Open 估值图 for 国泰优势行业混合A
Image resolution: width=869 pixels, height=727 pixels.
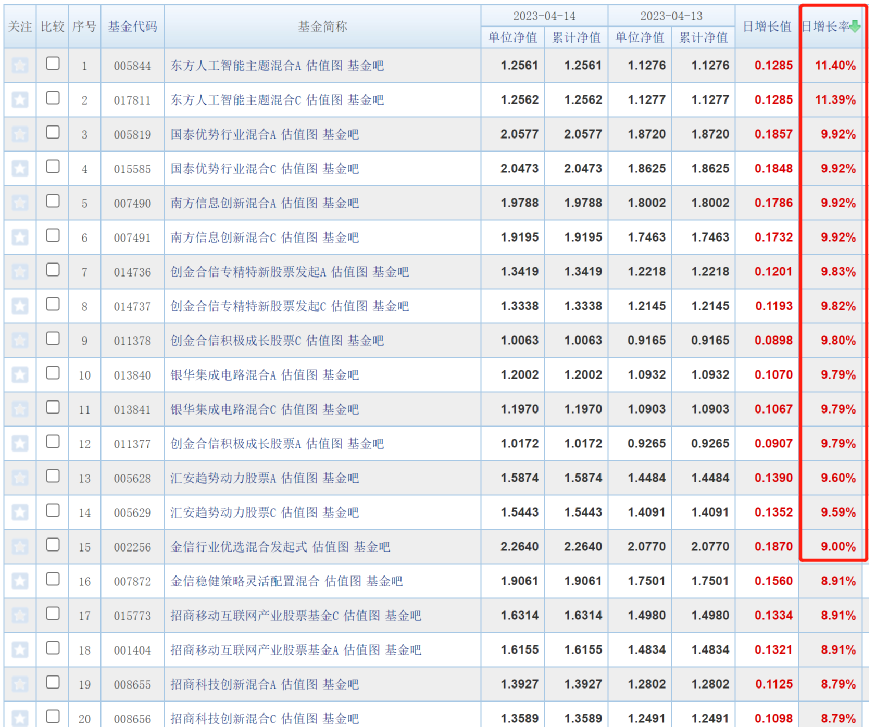299,135
